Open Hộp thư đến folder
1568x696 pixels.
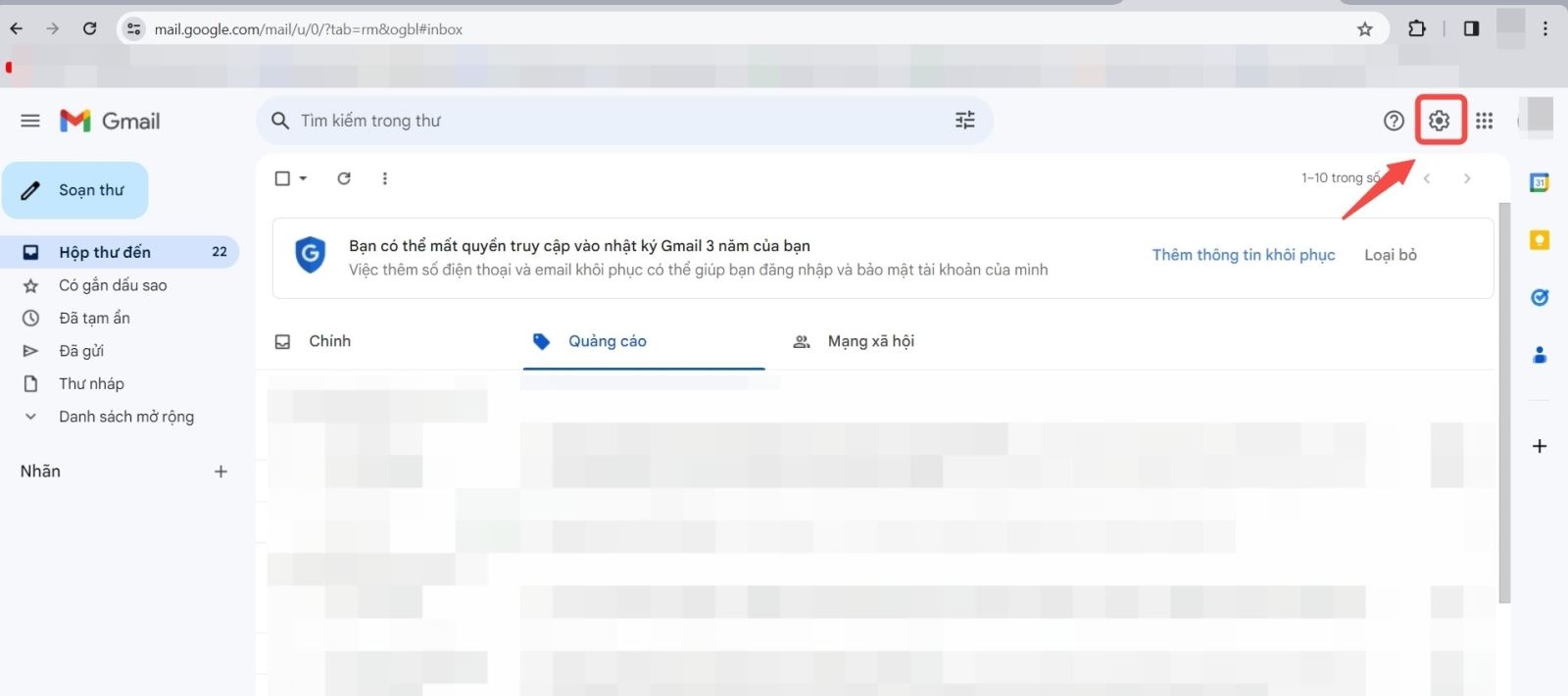(120, 252)
